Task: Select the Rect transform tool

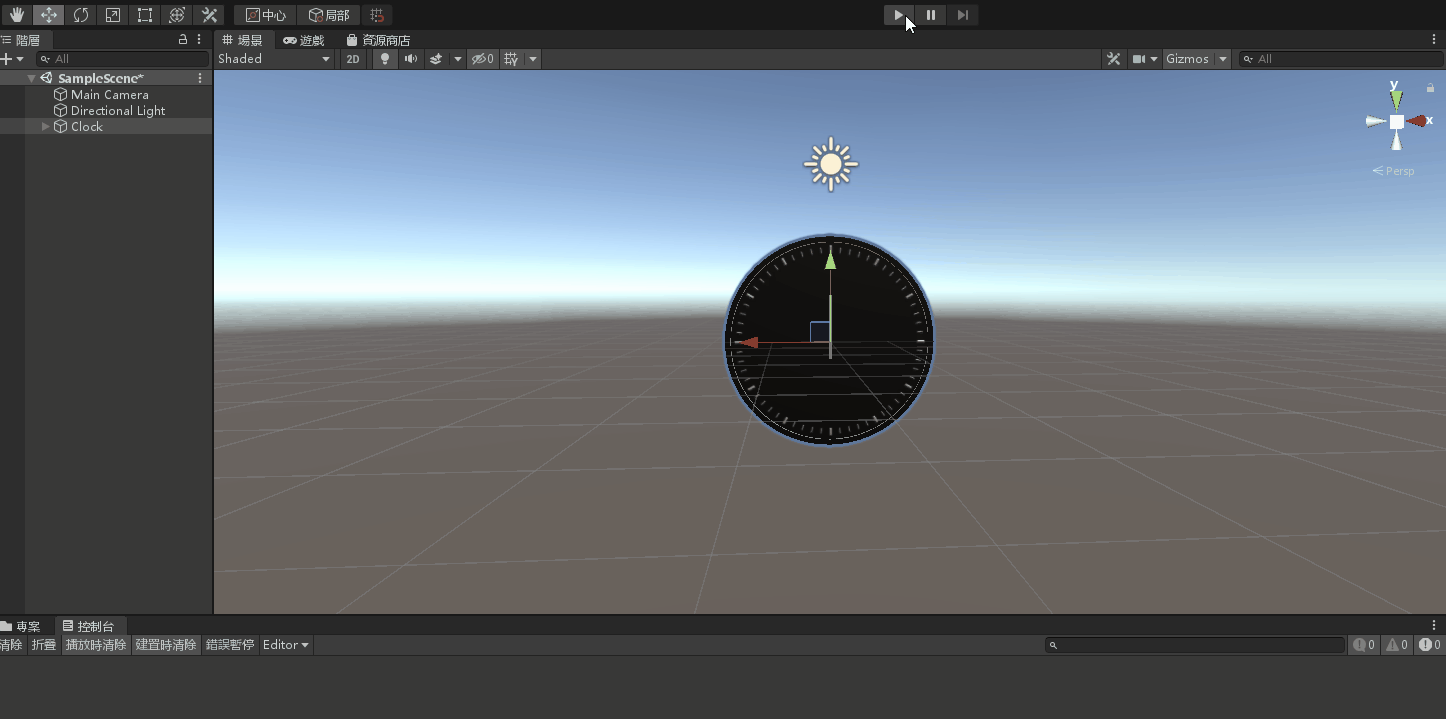Action: tap(145, 15)
